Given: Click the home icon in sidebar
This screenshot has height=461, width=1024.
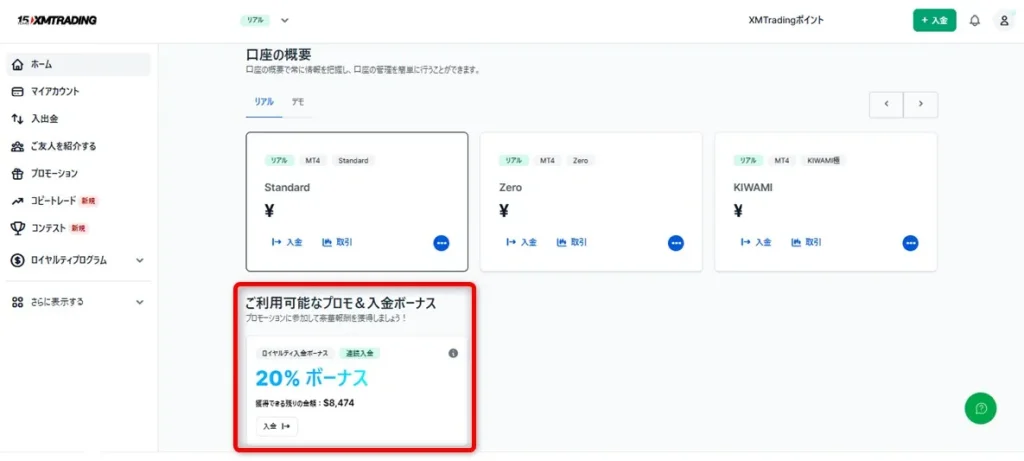Looking at the screenshot, I should 18,65.
